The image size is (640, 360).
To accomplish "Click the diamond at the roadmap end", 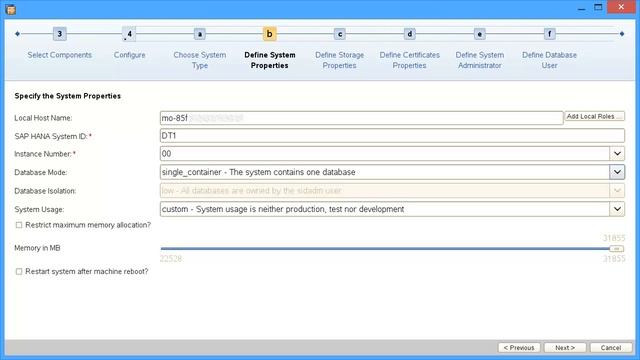I will tap(622, 34).
